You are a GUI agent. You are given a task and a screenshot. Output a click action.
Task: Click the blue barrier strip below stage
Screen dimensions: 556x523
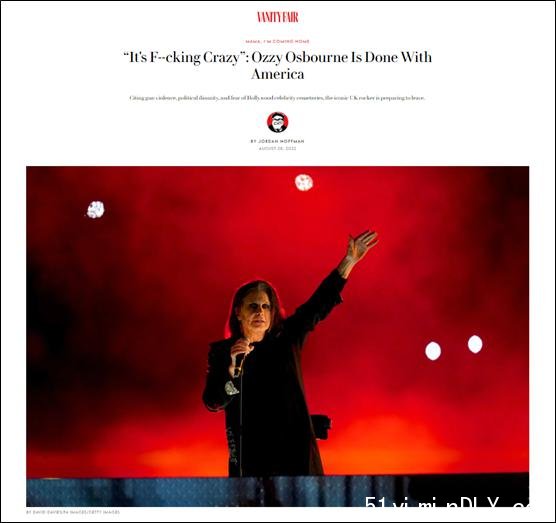pyautogui.click(x=278, y=491)
